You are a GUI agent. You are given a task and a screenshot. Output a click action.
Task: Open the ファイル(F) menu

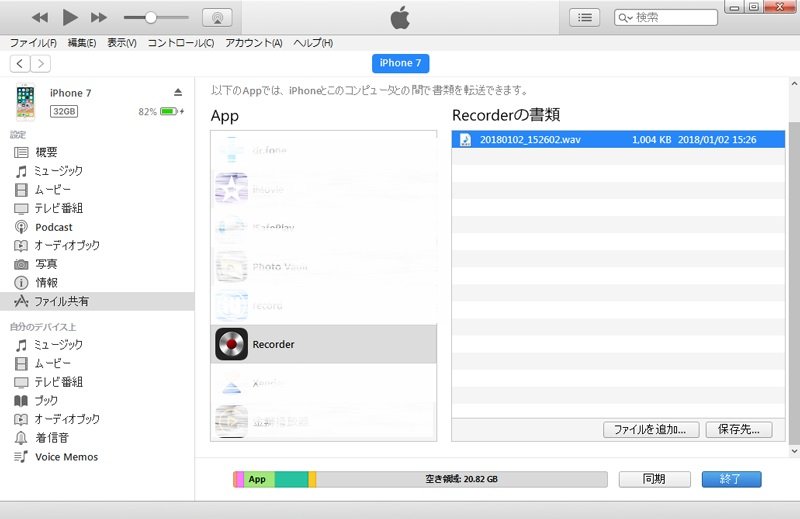click(x=33, y=43)
